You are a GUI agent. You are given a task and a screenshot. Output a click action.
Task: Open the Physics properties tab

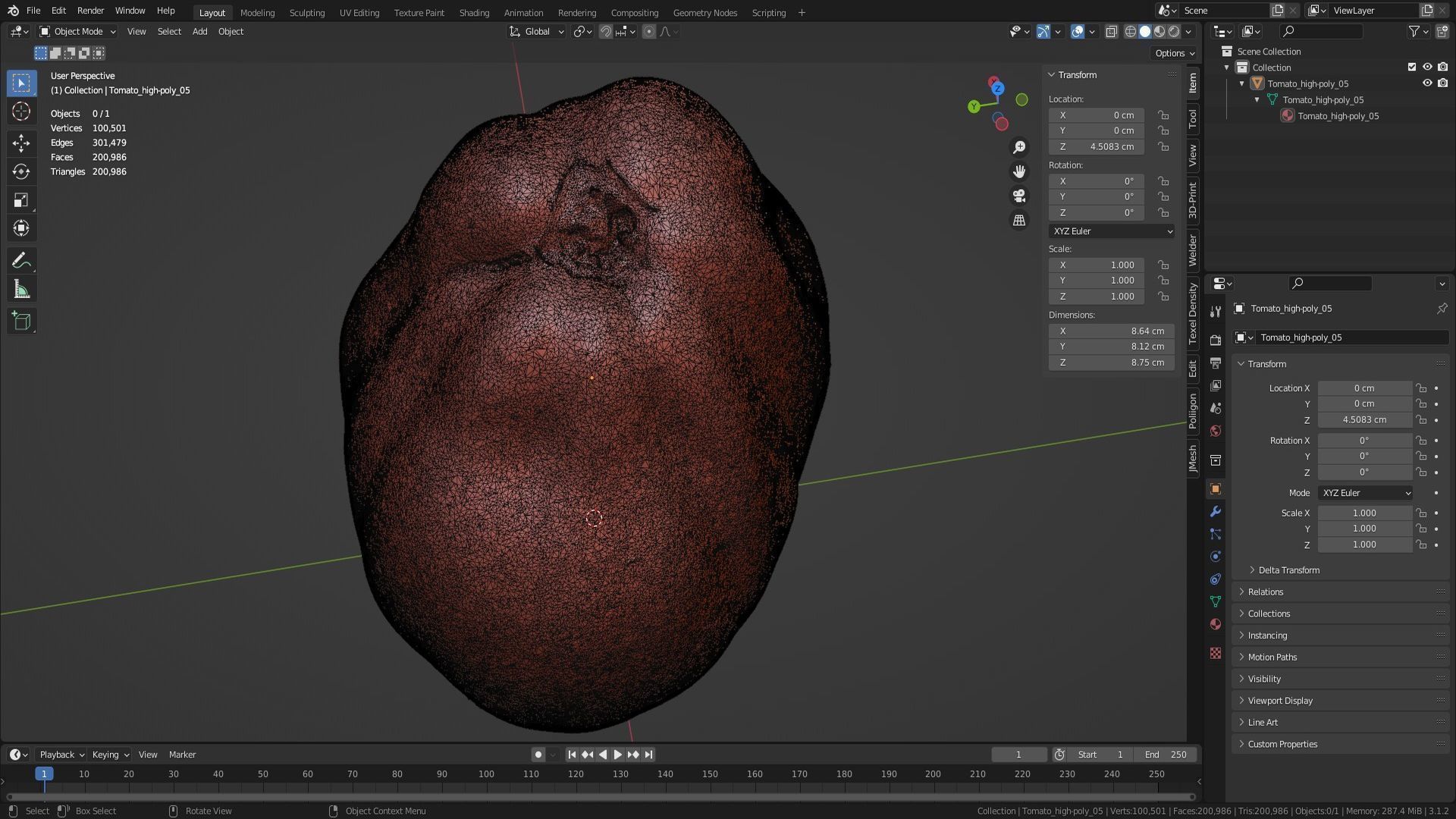1216,557
